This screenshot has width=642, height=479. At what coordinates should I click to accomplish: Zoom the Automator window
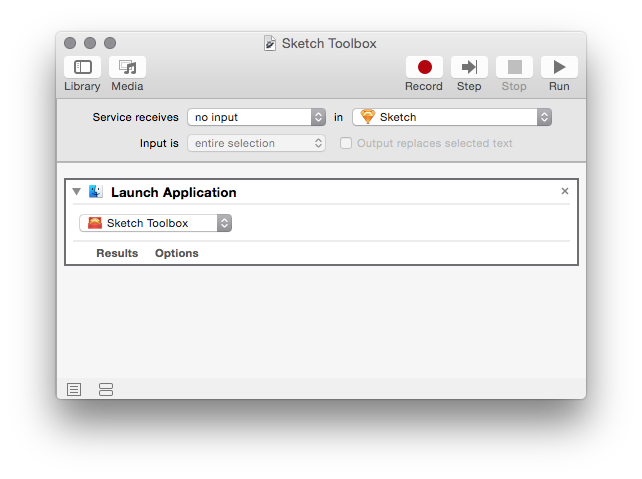pyautogui.click(x=110, y=43)
